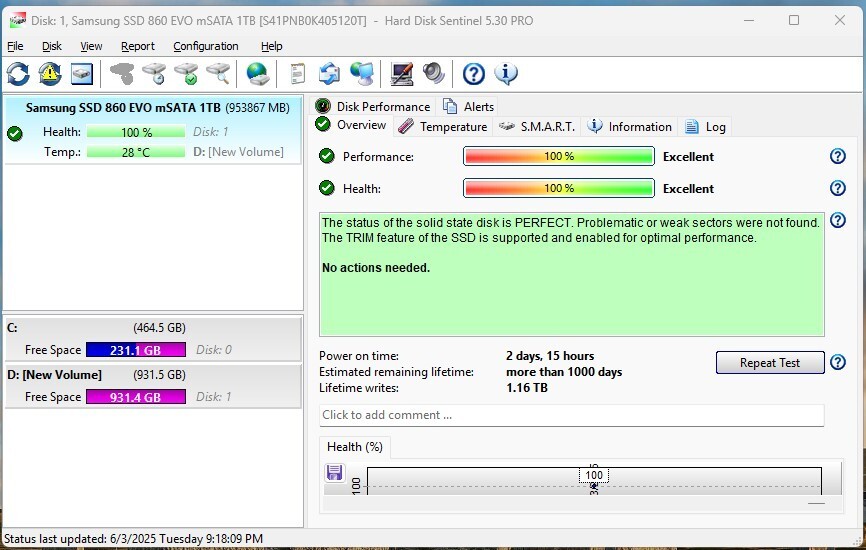Click the 'Disk: 0' label beside C: volume
The image size is (866, 550).
[214, 350]
